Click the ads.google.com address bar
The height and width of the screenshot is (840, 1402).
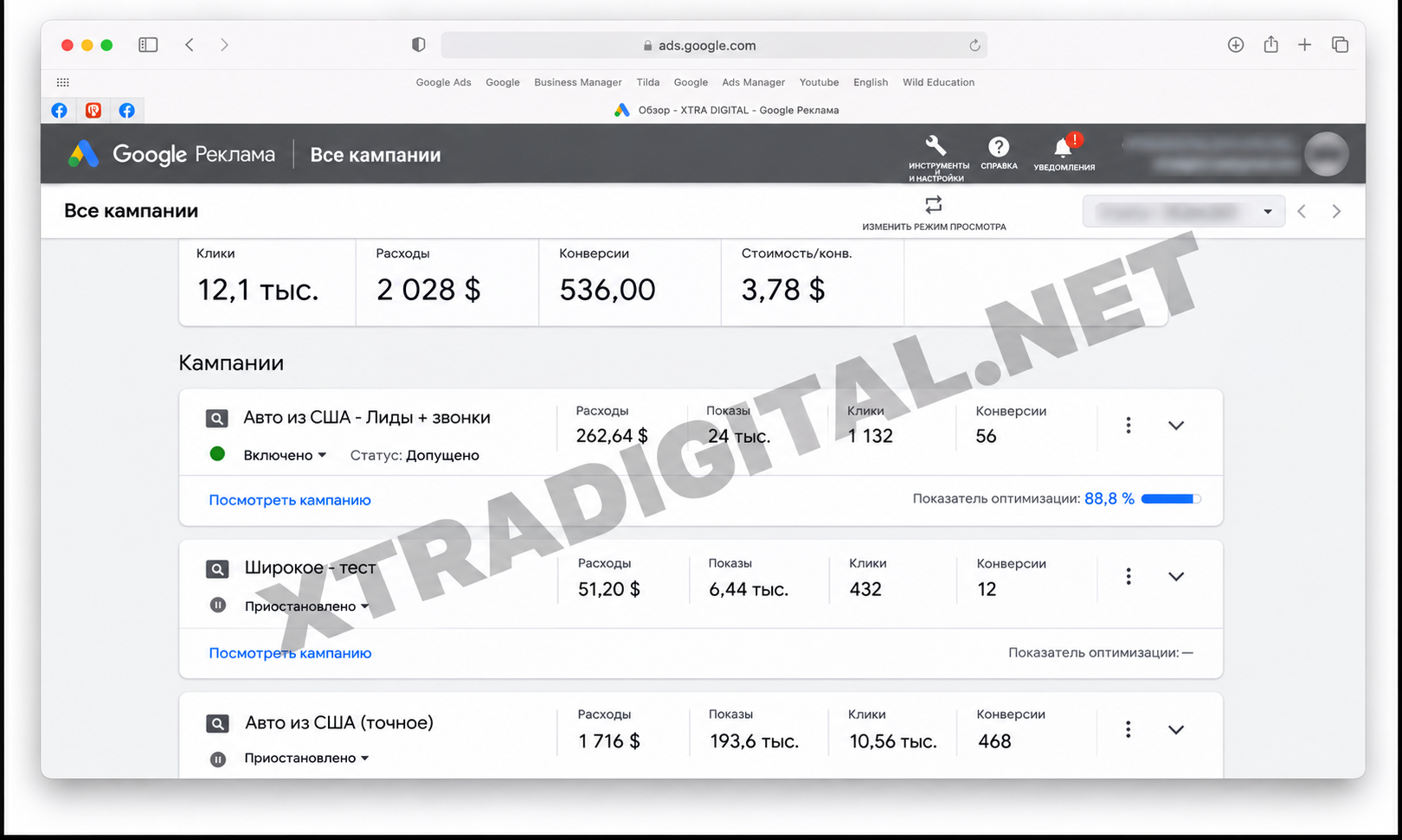(714, 45)
